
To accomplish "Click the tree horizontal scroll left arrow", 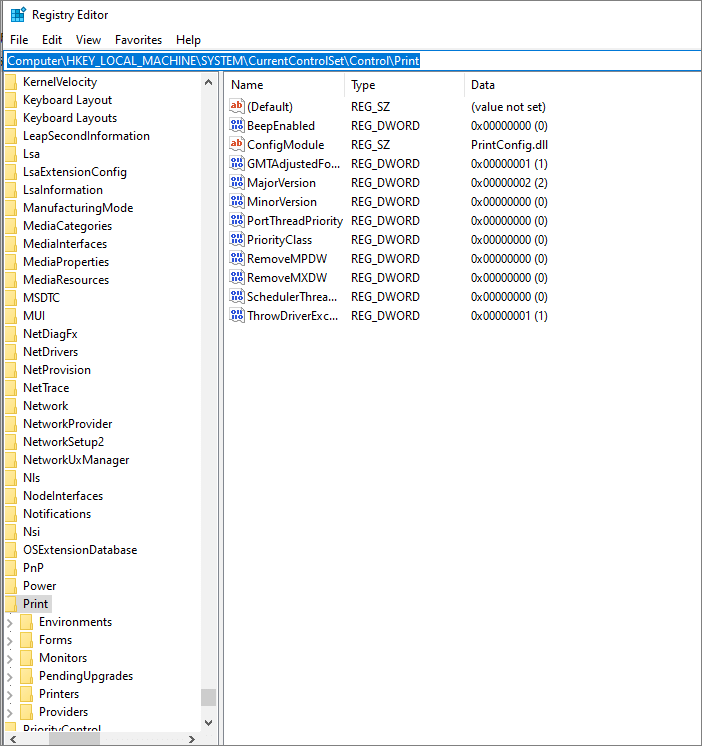I will (x=13, y=739).
